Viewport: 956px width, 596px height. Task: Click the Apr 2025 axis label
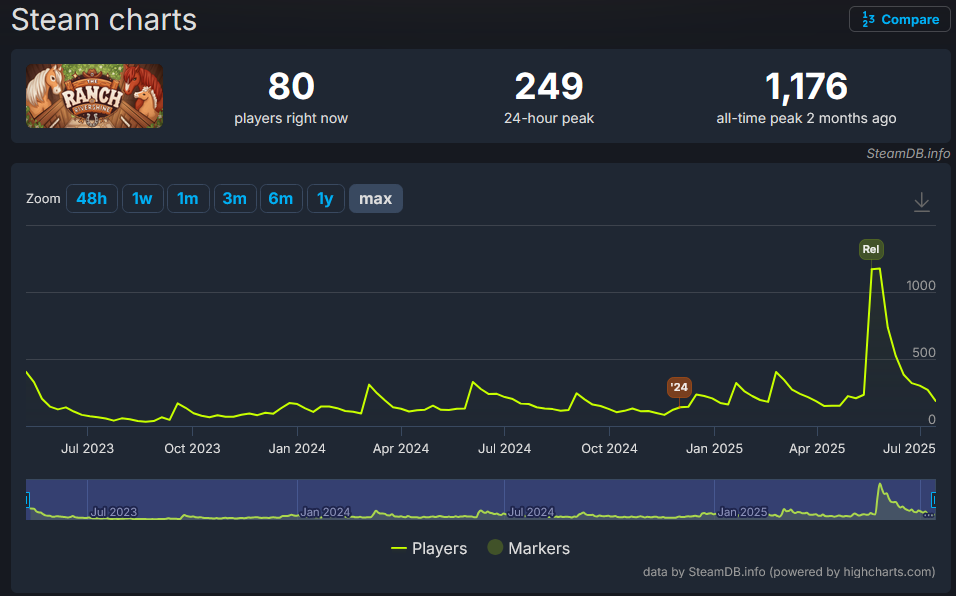click(817, 449)
